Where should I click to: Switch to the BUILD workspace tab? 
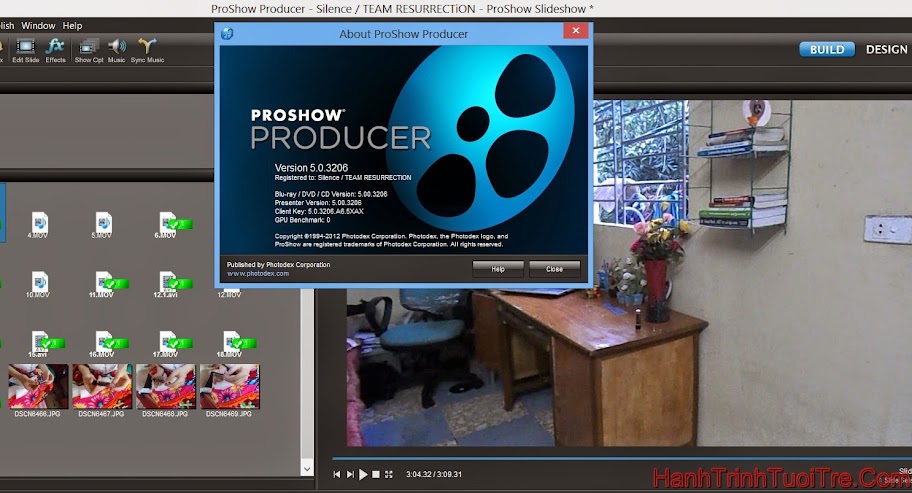coord(826,49)
